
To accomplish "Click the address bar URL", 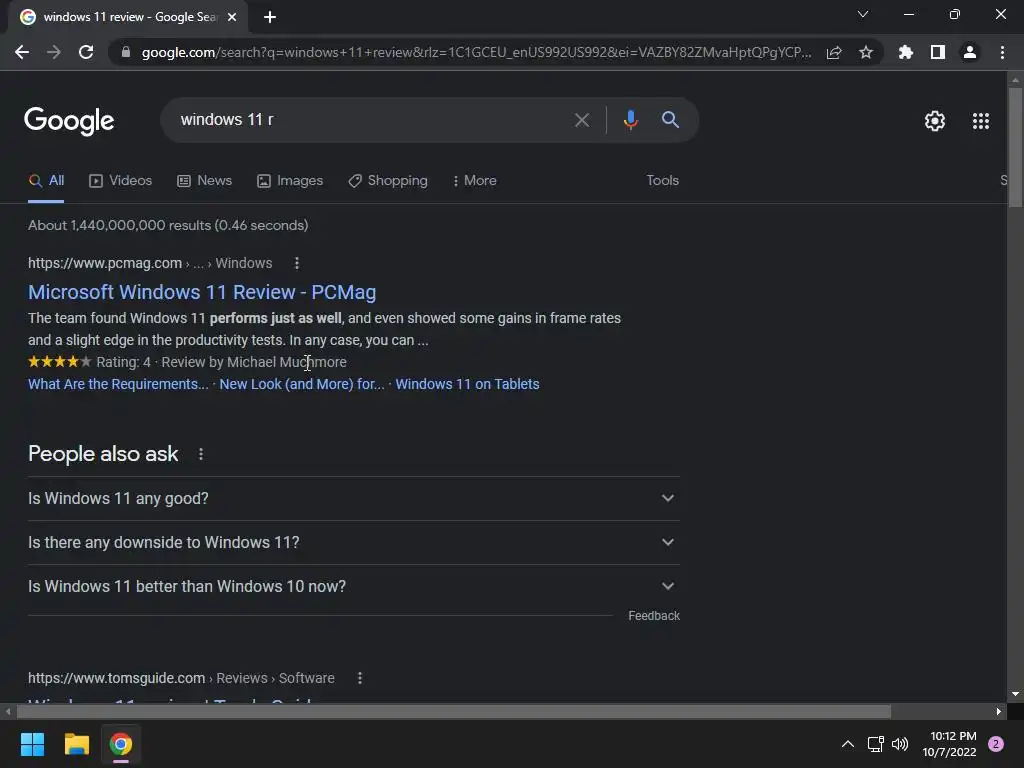I will [477, 52].
